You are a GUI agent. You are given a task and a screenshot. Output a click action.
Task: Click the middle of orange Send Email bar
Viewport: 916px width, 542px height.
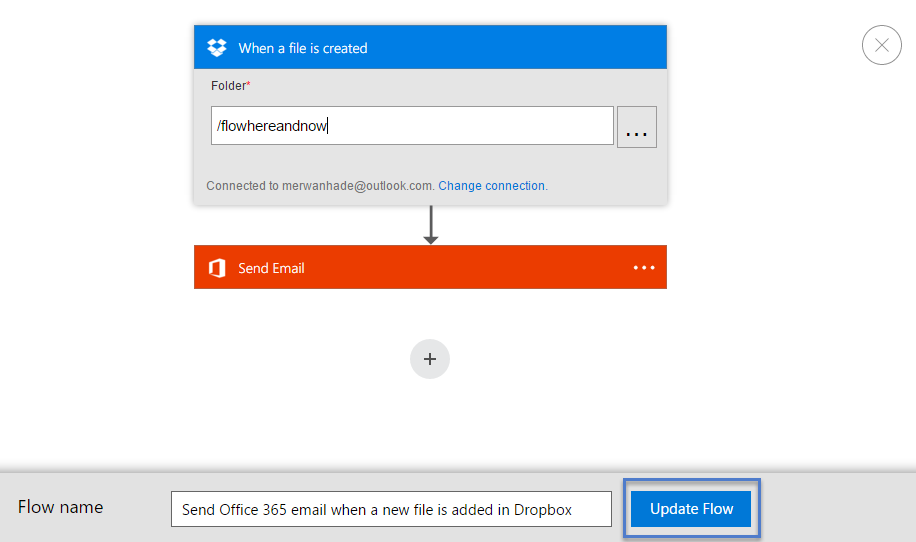coord(430,268)
